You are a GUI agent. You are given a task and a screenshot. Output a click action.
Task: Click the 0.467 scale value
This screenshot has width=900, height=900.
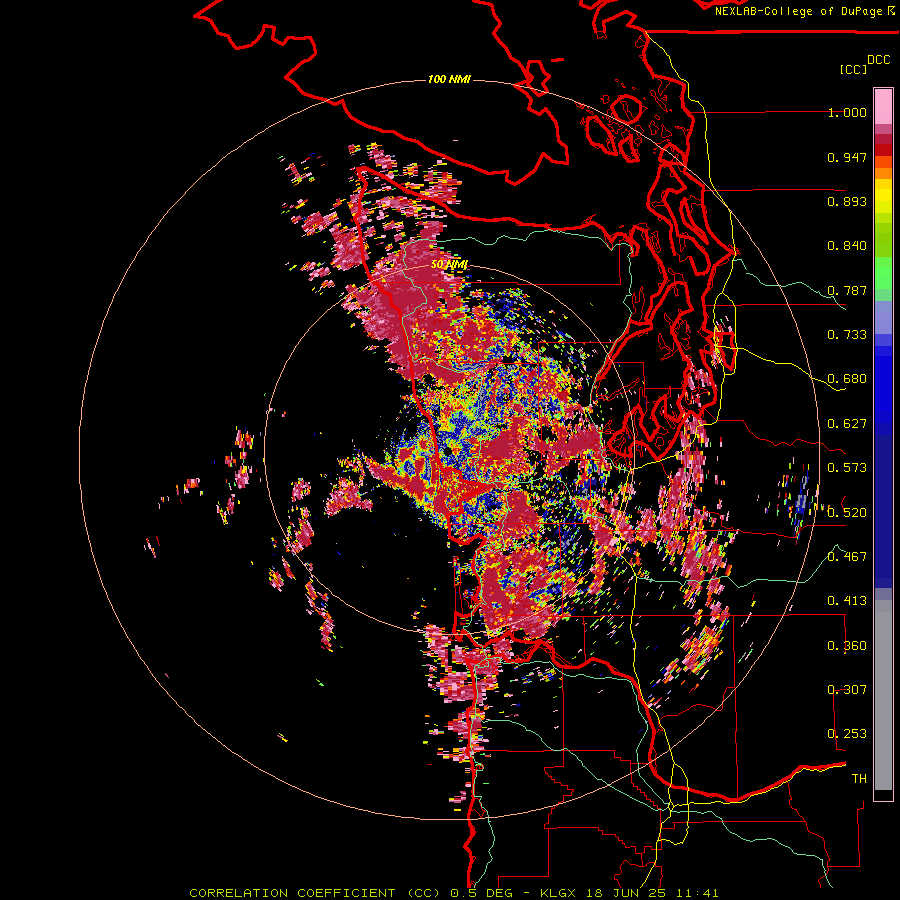(x=847, y=557)
